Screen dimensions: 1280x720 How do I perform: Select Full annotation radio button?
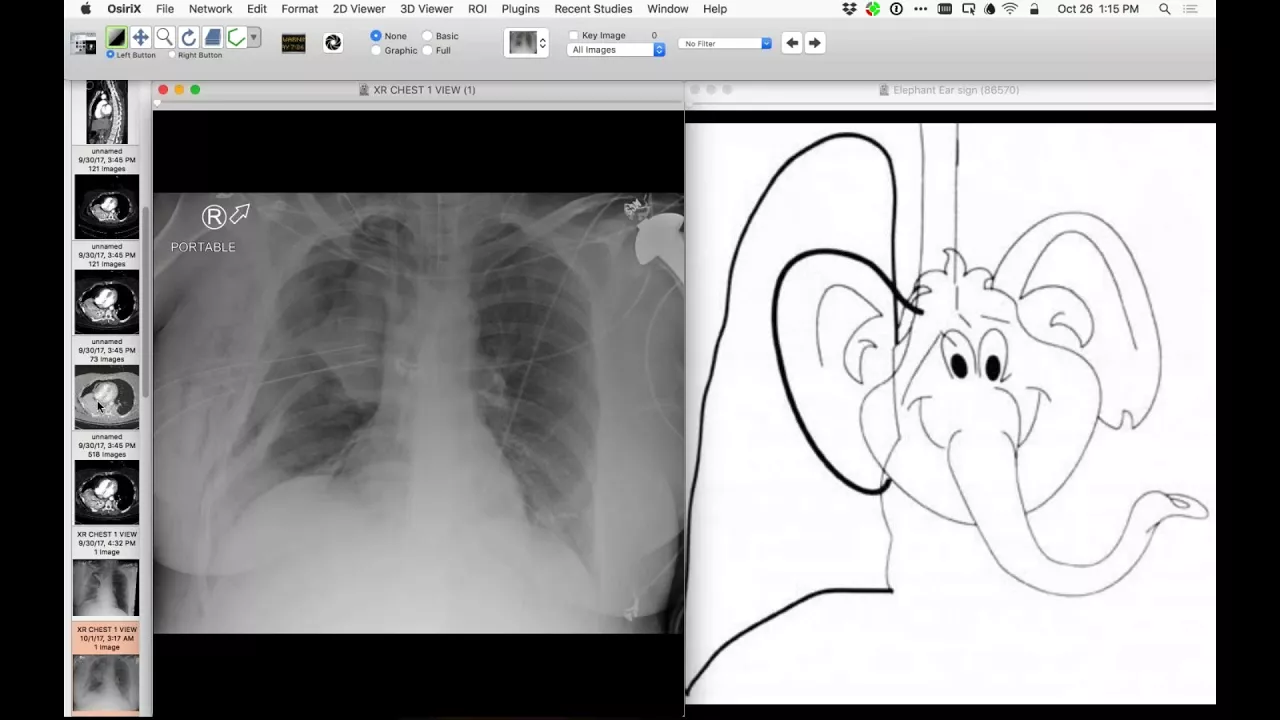(427, 50)
